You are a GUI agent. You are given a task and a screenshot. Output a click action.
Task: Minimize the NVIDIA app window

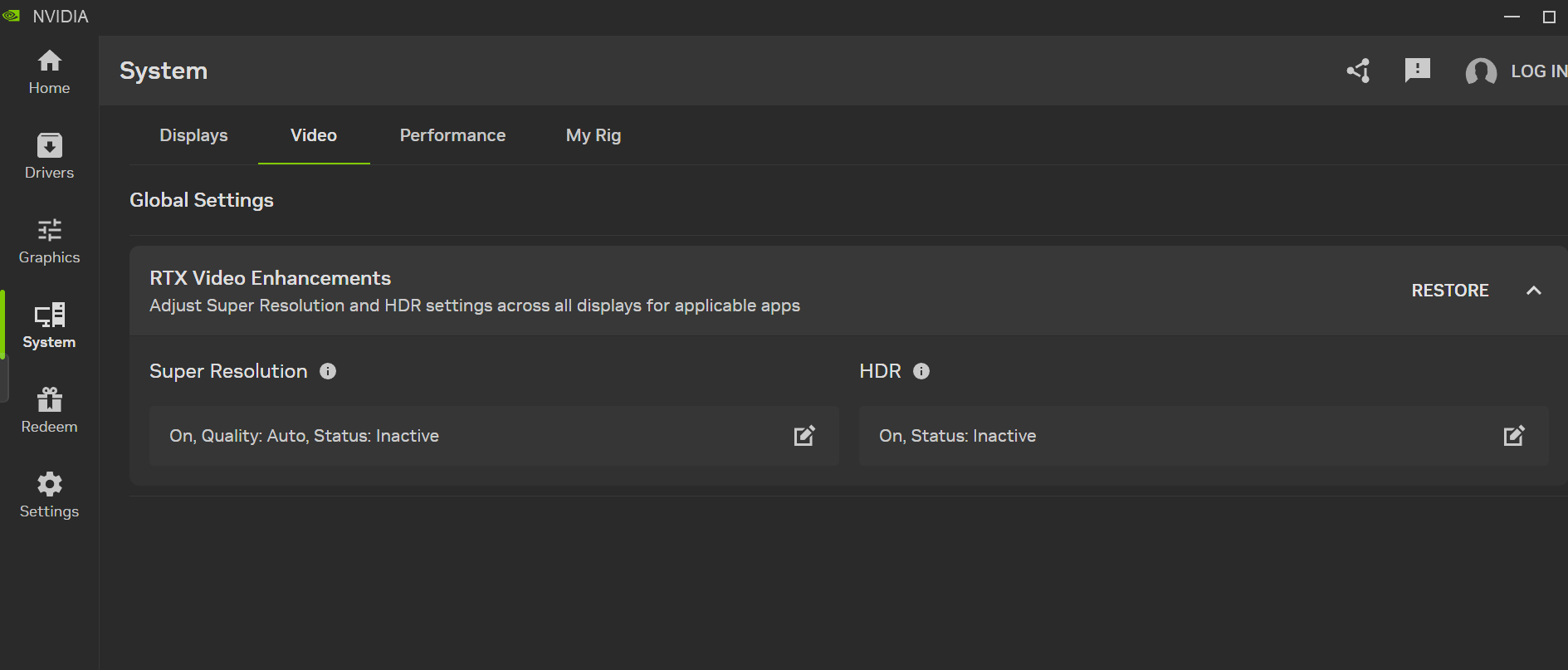[x=1512, y=17]
